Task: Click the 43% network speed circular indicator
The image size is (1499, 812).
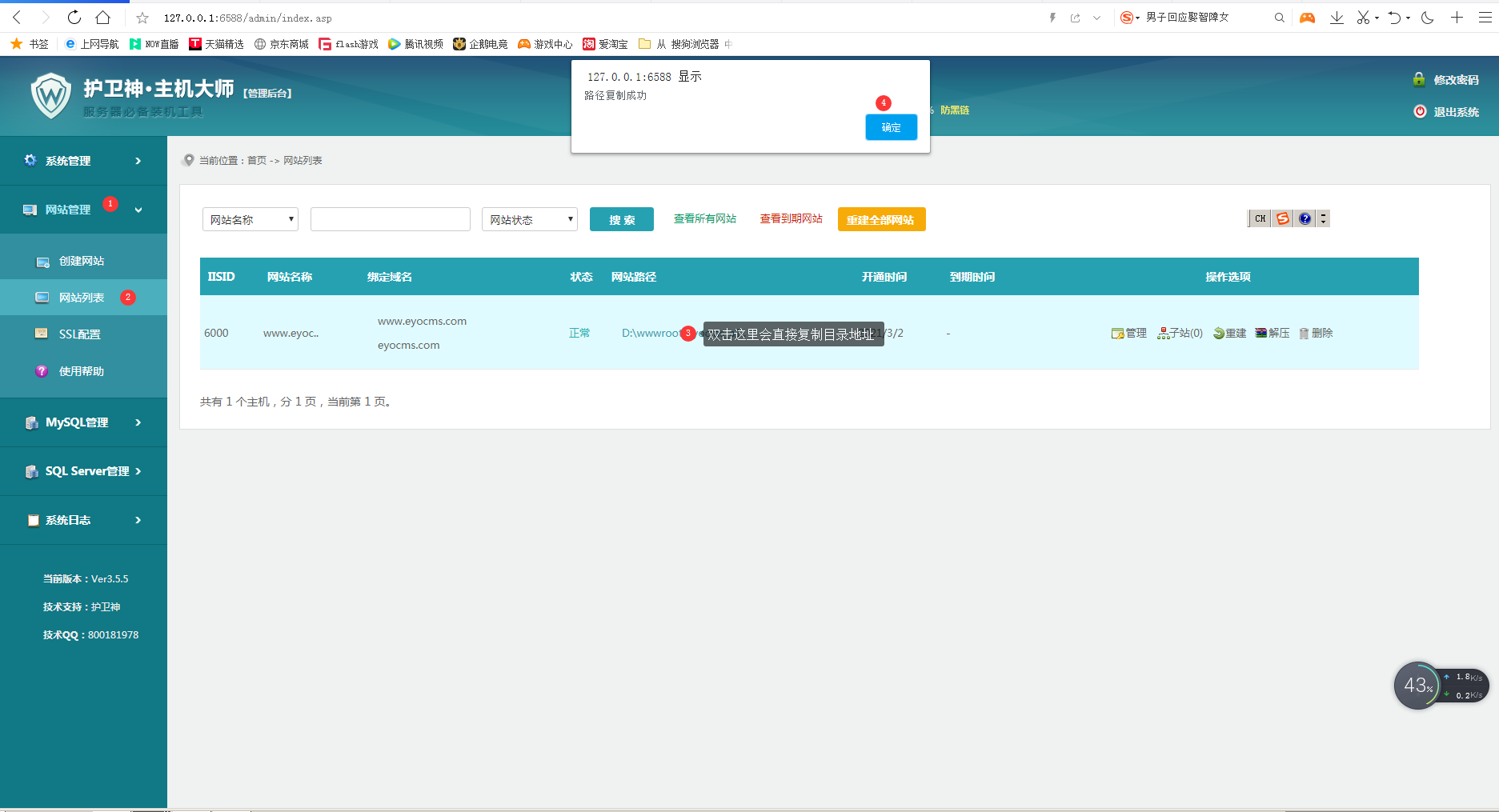Action: pos(1417,686)
